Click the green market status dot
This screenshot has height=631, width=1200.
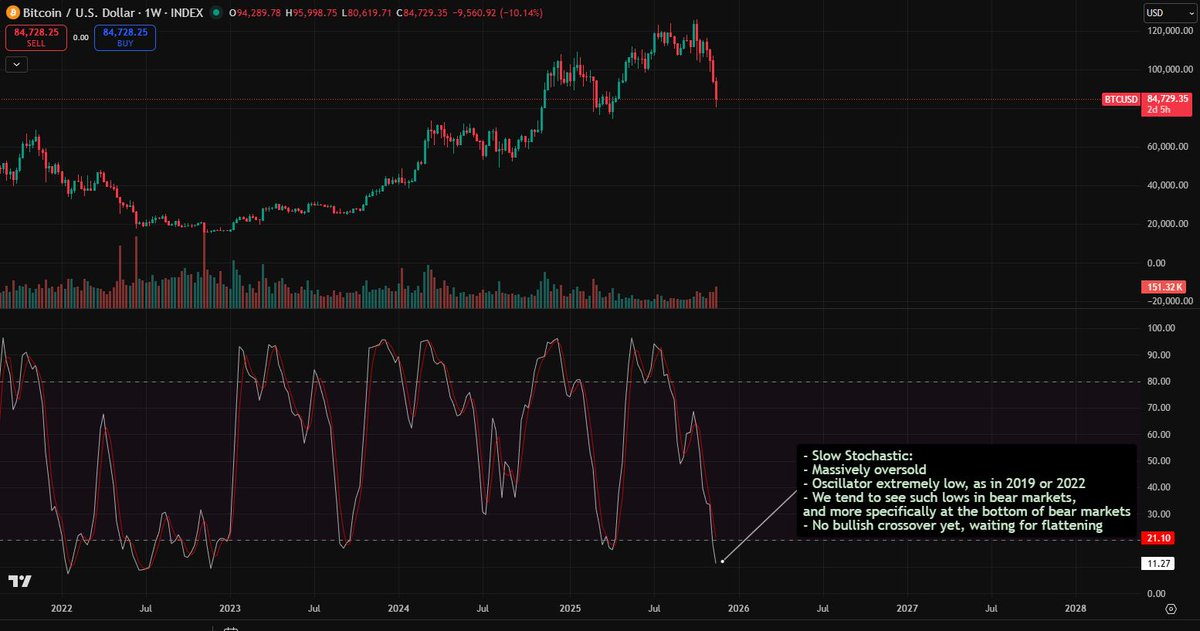(216, 12)
